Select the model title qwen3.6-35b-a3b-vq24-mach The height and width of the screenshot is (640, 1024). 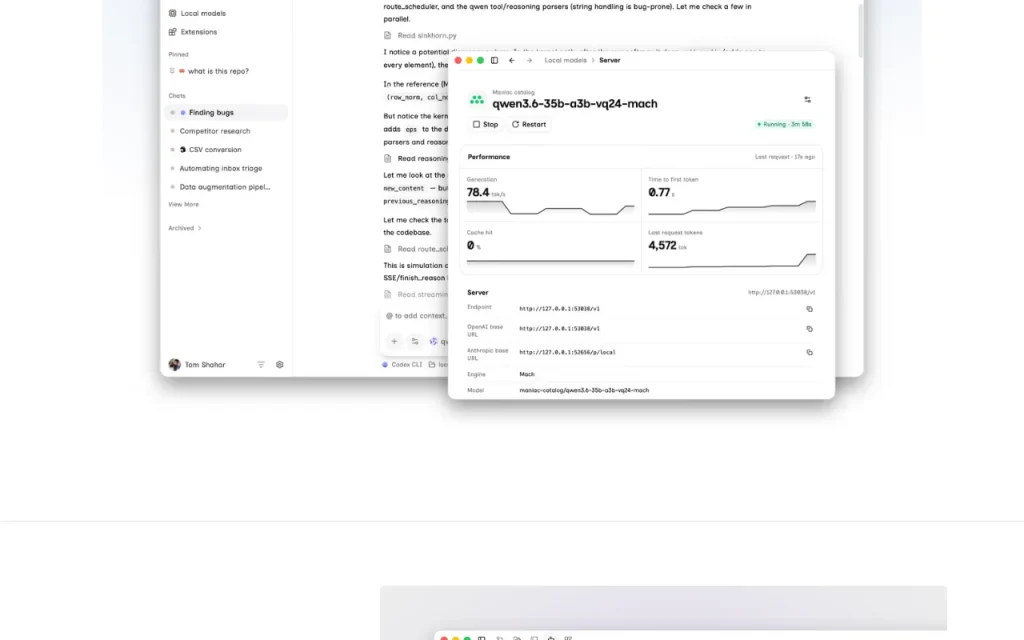575,104
